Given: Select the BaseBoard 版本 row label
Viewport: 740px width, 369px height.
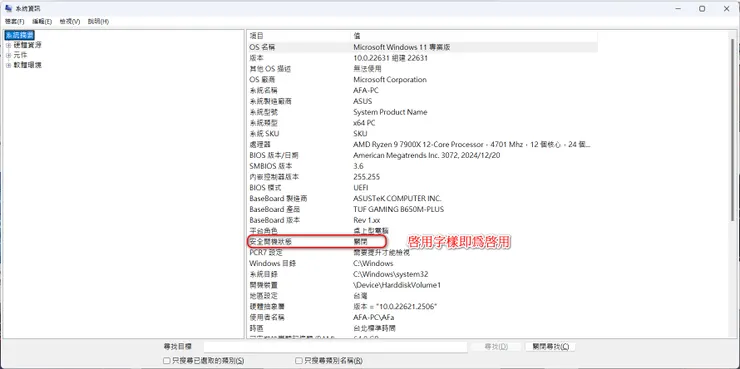Looking at the screenshot, I should pos(275,220).
